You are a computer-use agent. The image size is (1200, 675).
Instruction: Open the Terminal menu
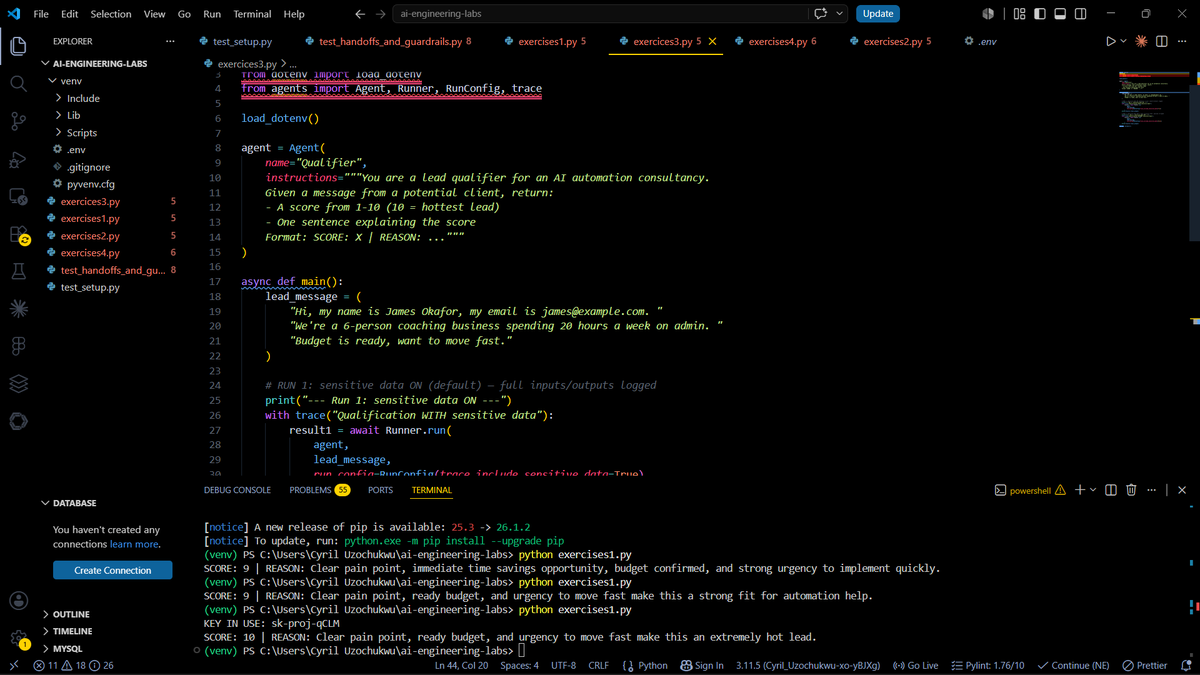pyautogui.click(x=252, y=14)
